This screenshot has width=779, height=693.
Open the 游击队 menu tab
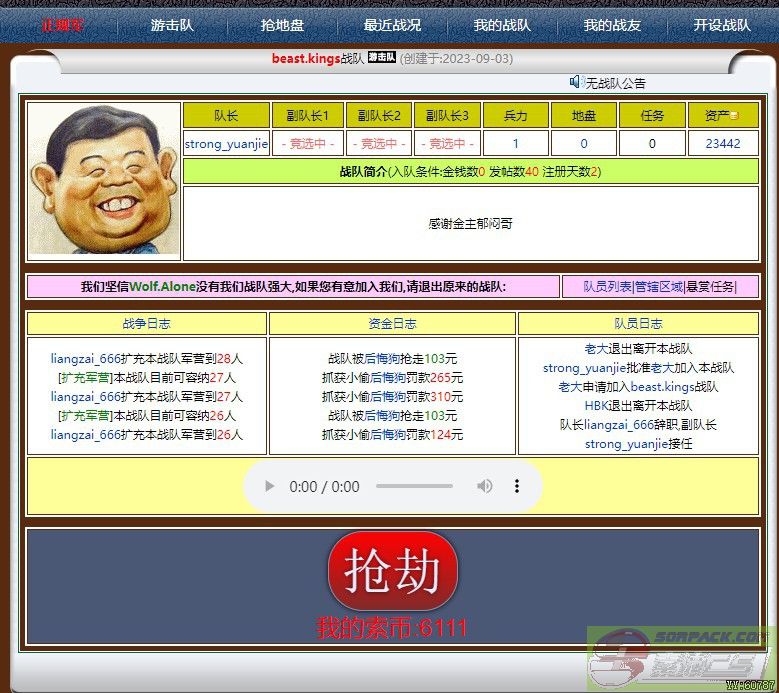(x=172, y=25)
